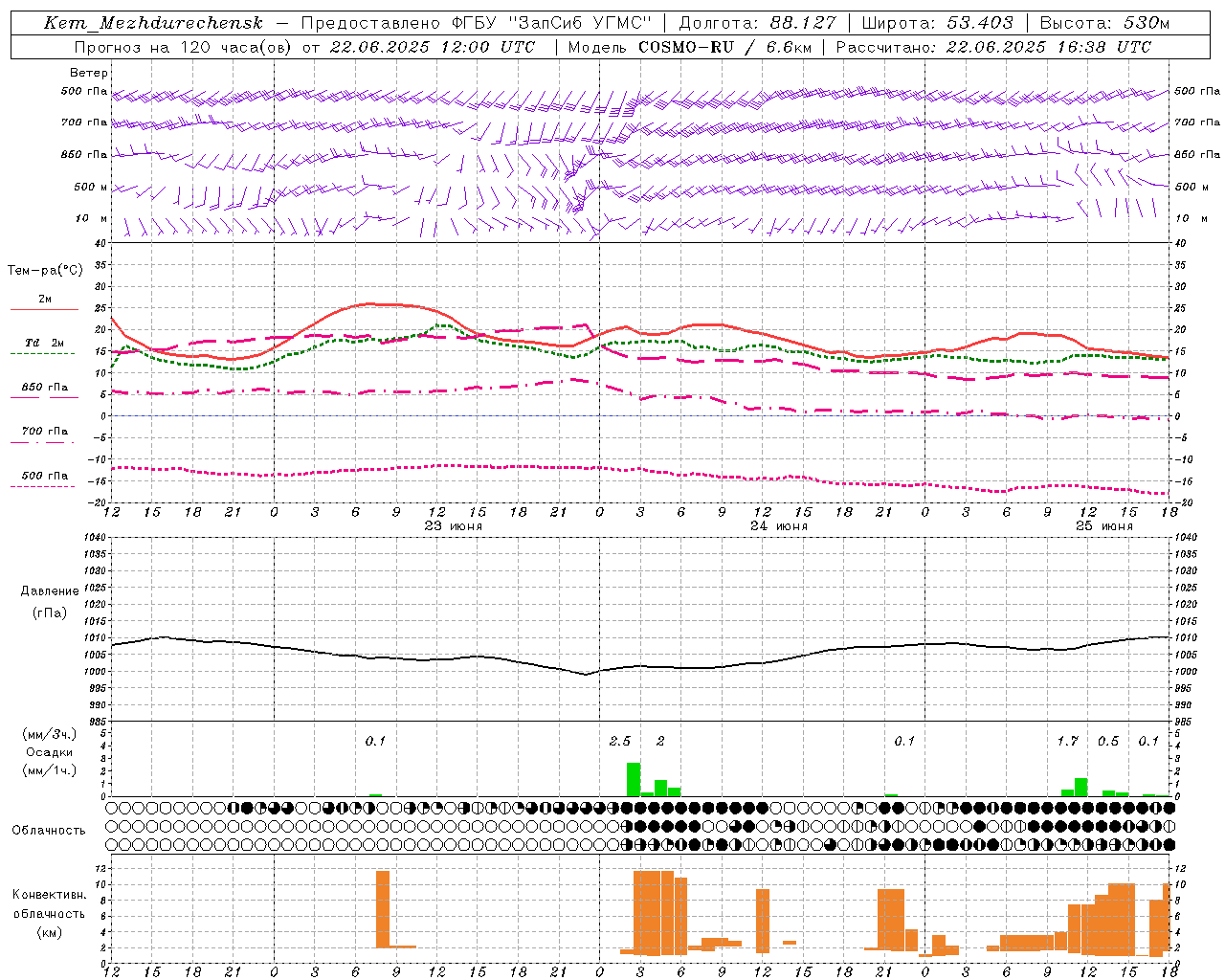Click the Конвективн. облачность (км) label
This screenshot has height=980, width=1225.
pos(49,913)
